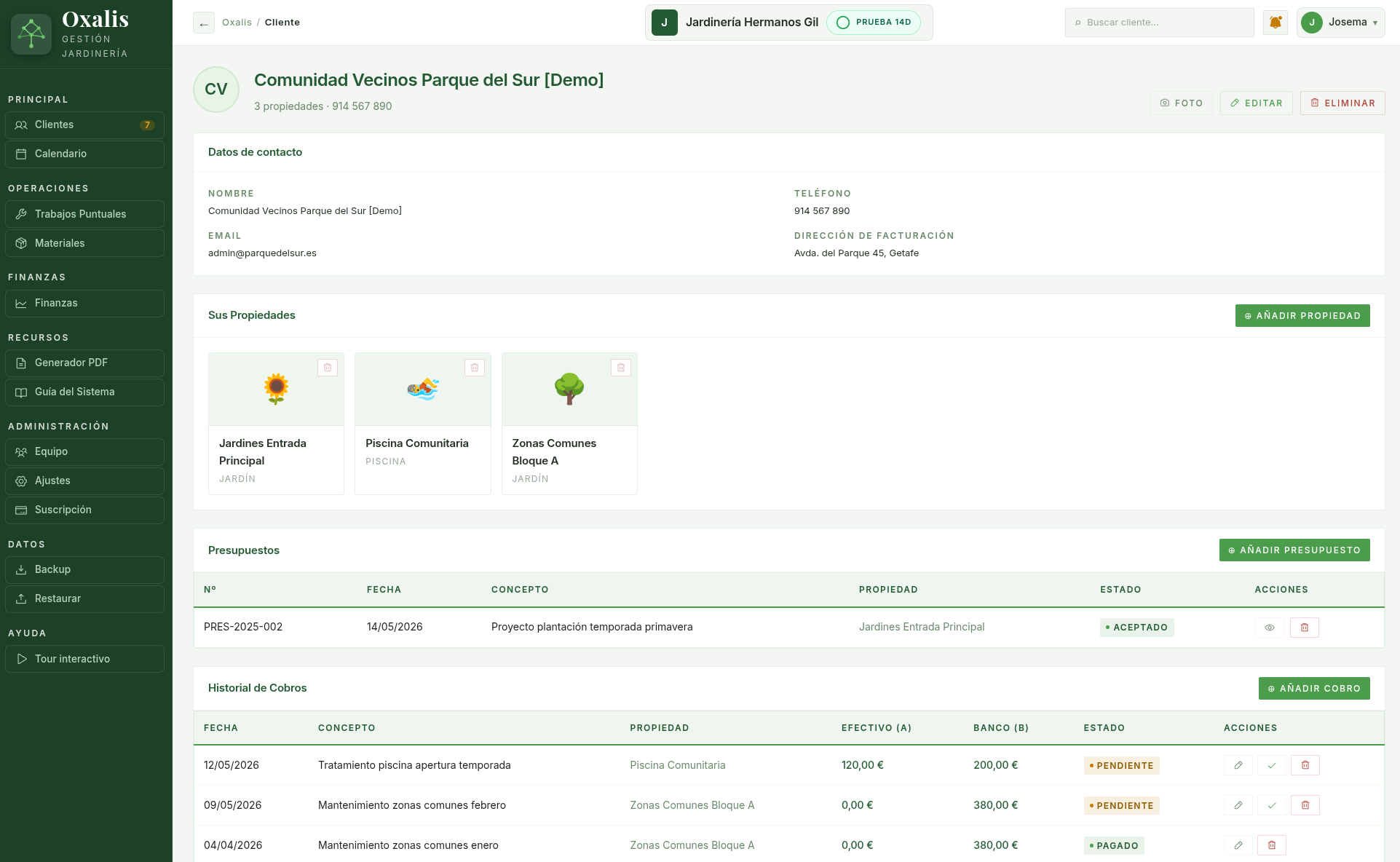Open the Josema user dropdown

click(1340, 23)
